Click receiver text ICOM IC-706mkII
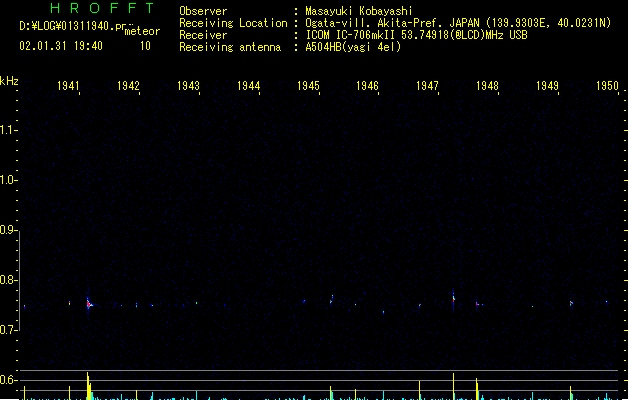This screenshot has width=629, height=400. click(351, 35)
